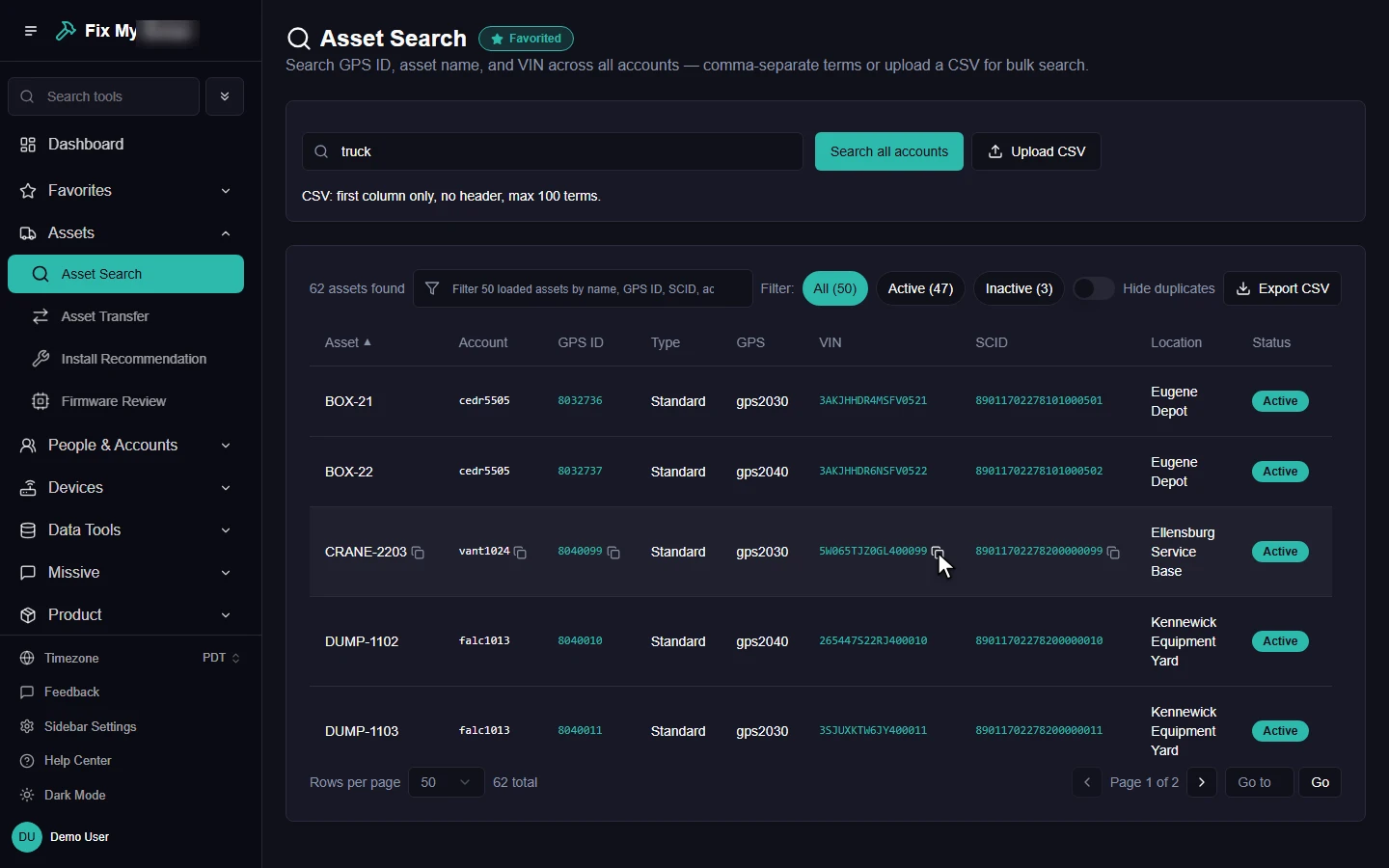Click the BOX-21 Active status badge
Image resolution: width=1389 pixels, height=868 pixels.
tap(1280, 401)
